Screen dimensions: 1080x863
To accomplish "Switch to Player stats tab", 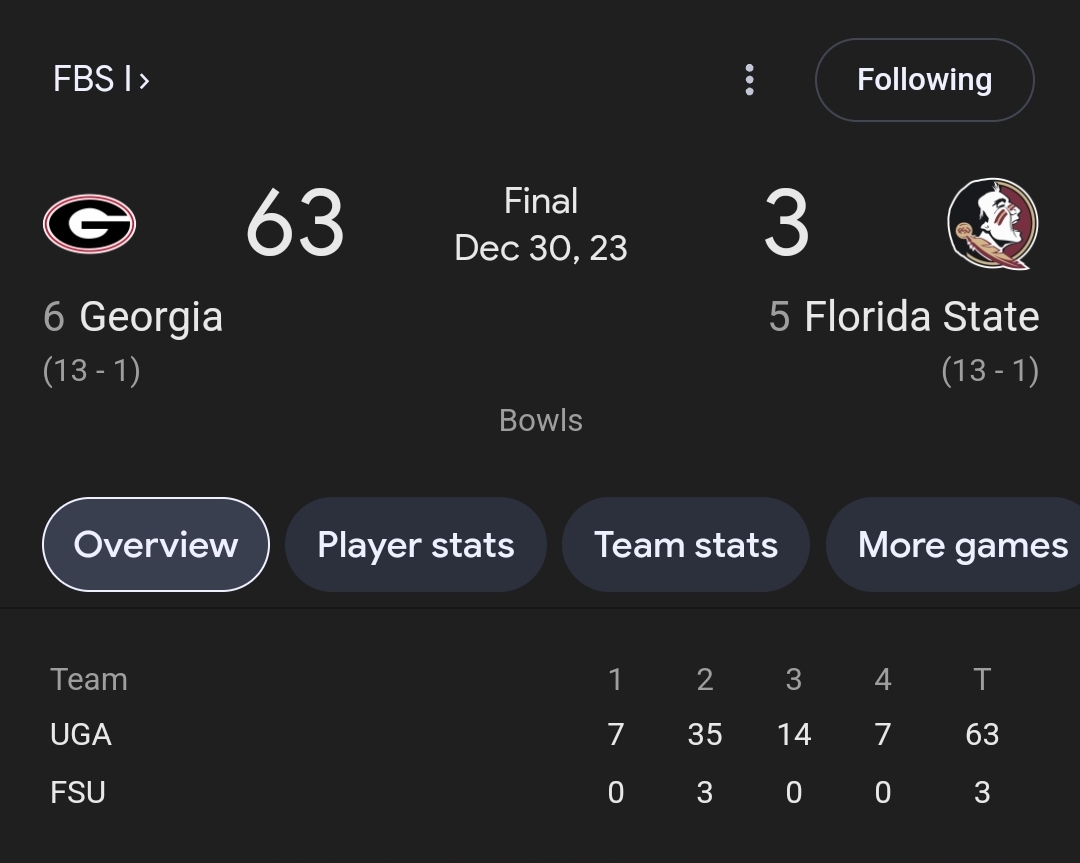I will click(416, 544).
